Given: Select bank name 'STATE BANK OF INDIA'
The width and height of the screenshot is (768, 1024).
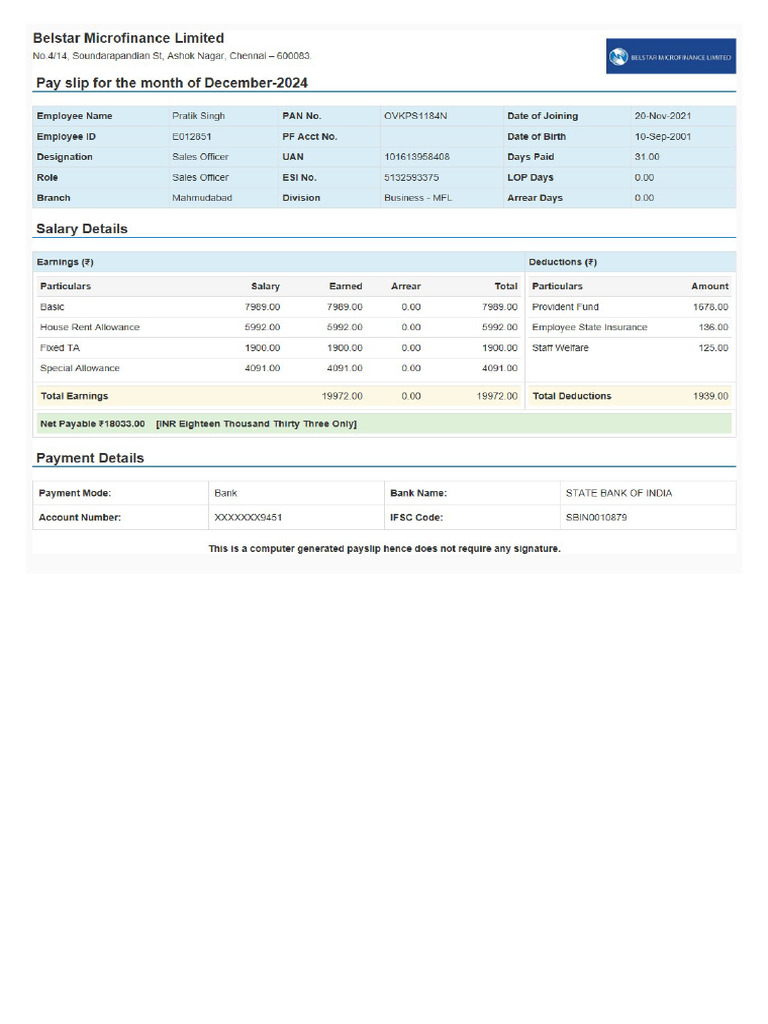Looking at the screenshot, I should (x=618, y=493).
